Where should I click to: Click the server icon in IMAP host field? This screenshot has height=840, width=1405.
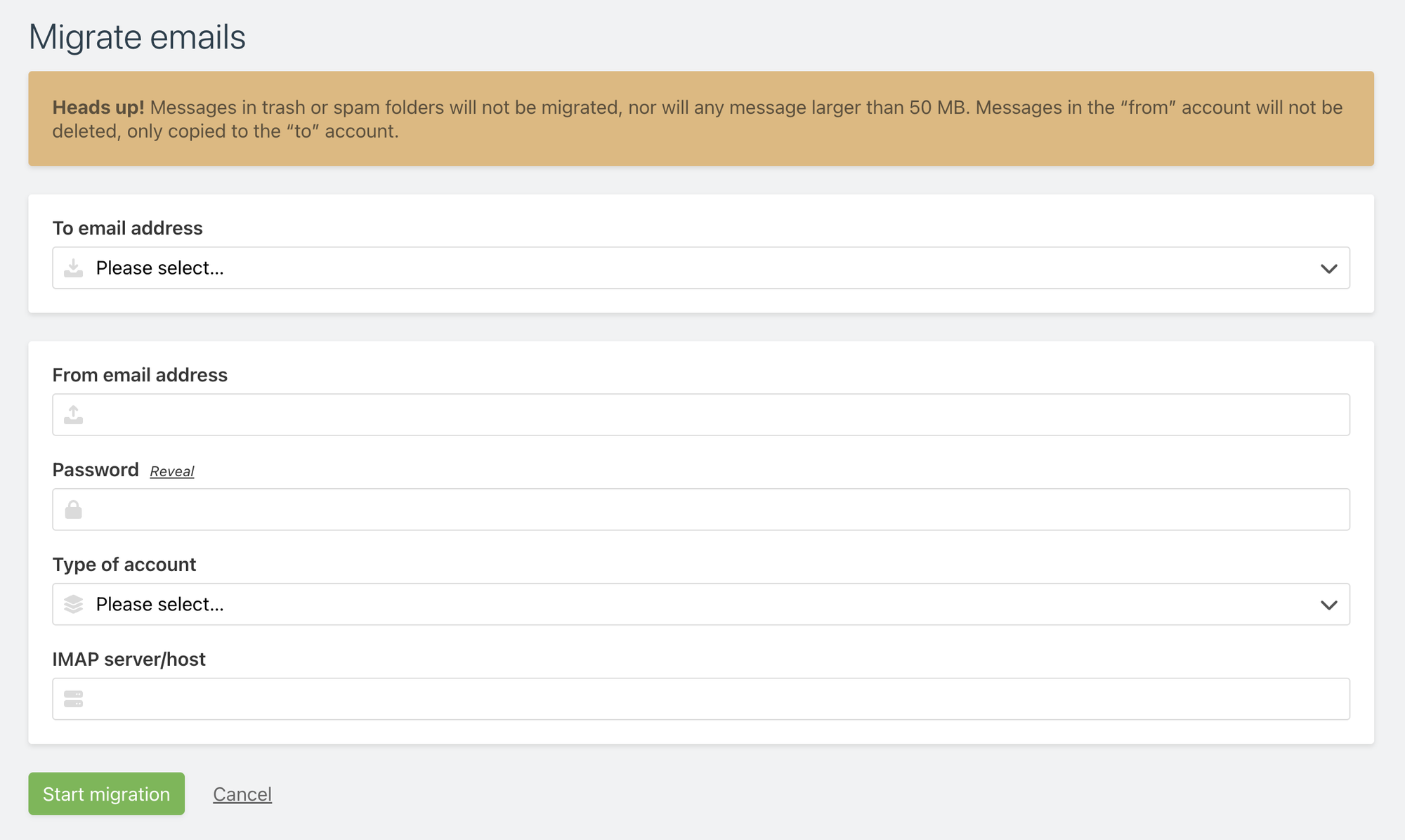coord(74,699)
